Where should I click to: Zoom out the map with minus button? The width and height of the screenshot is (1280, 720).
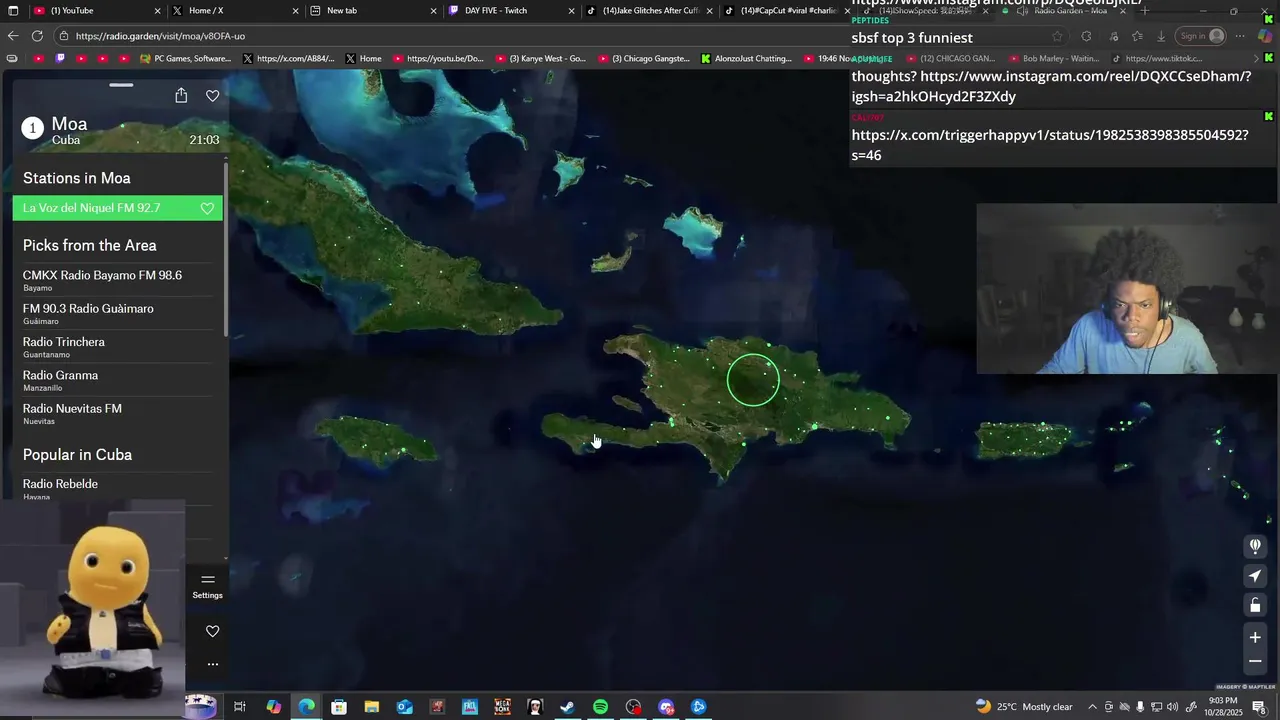coord(1255,661)
